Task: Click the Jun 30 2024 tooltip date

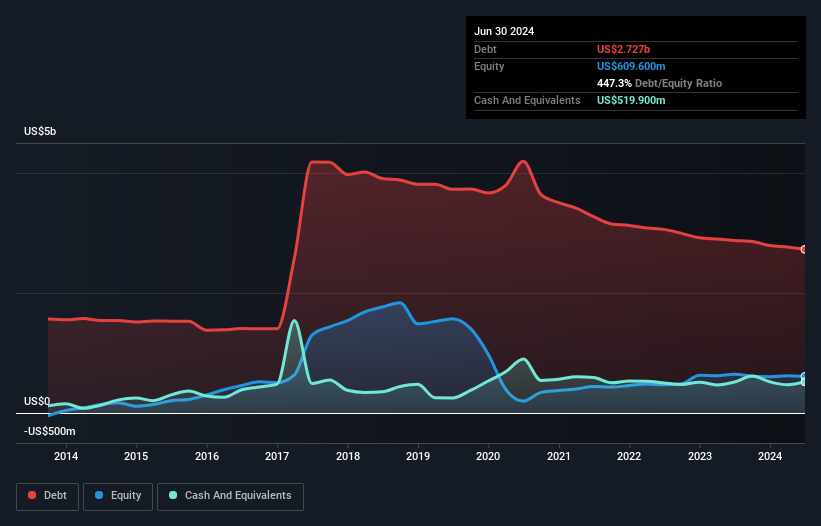Action: click(x=504, y=31)
